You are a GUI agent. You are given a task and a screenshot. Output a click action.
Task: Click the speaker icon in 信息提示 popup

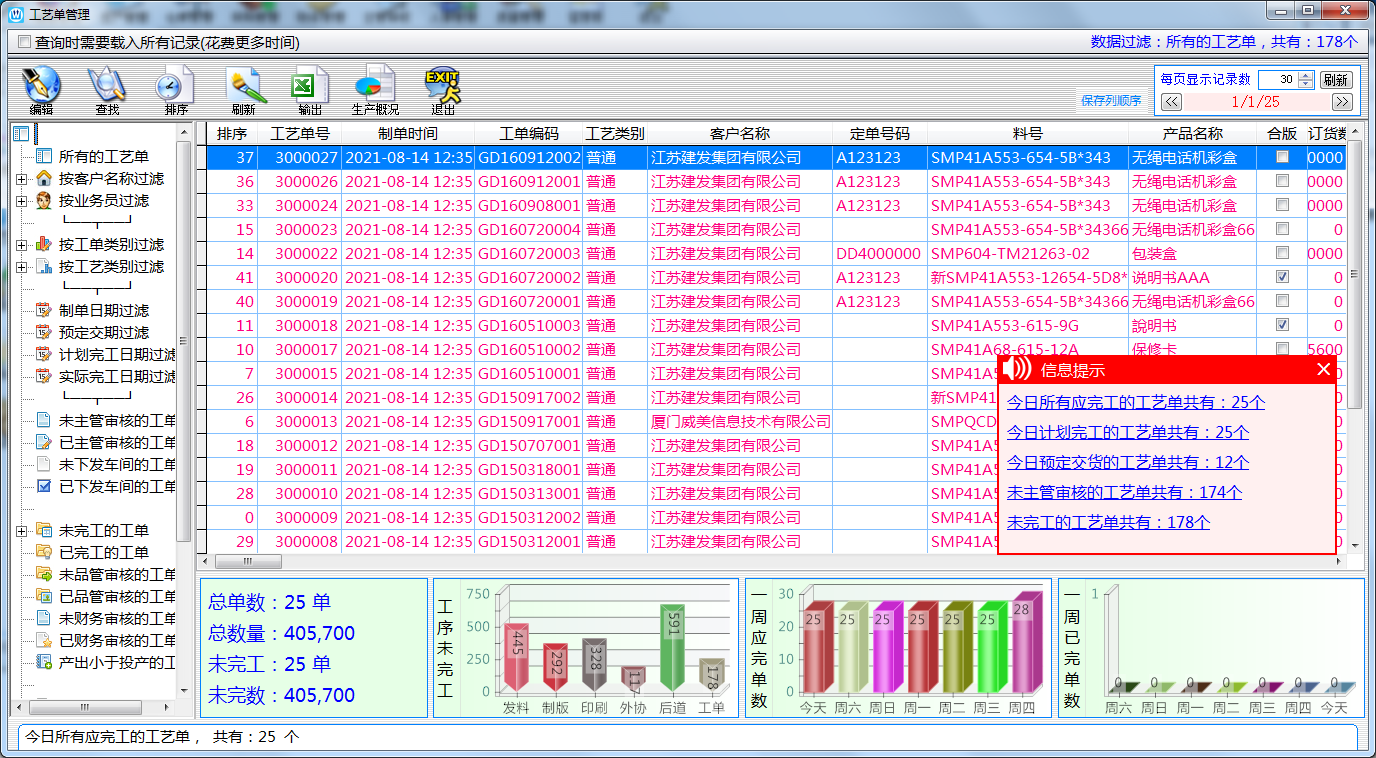pyautogui.click(x=1017, y=369)
